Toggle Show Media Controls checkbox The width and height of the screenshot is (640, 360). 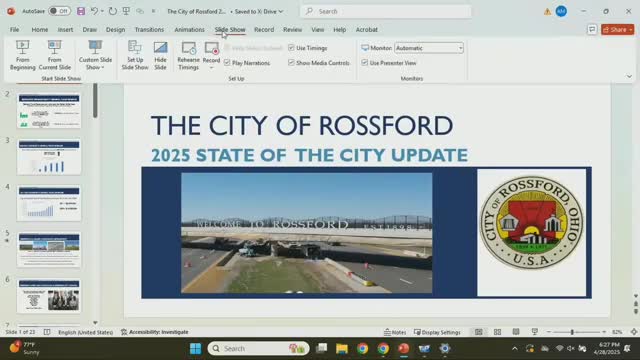click(x=291, y=62)
